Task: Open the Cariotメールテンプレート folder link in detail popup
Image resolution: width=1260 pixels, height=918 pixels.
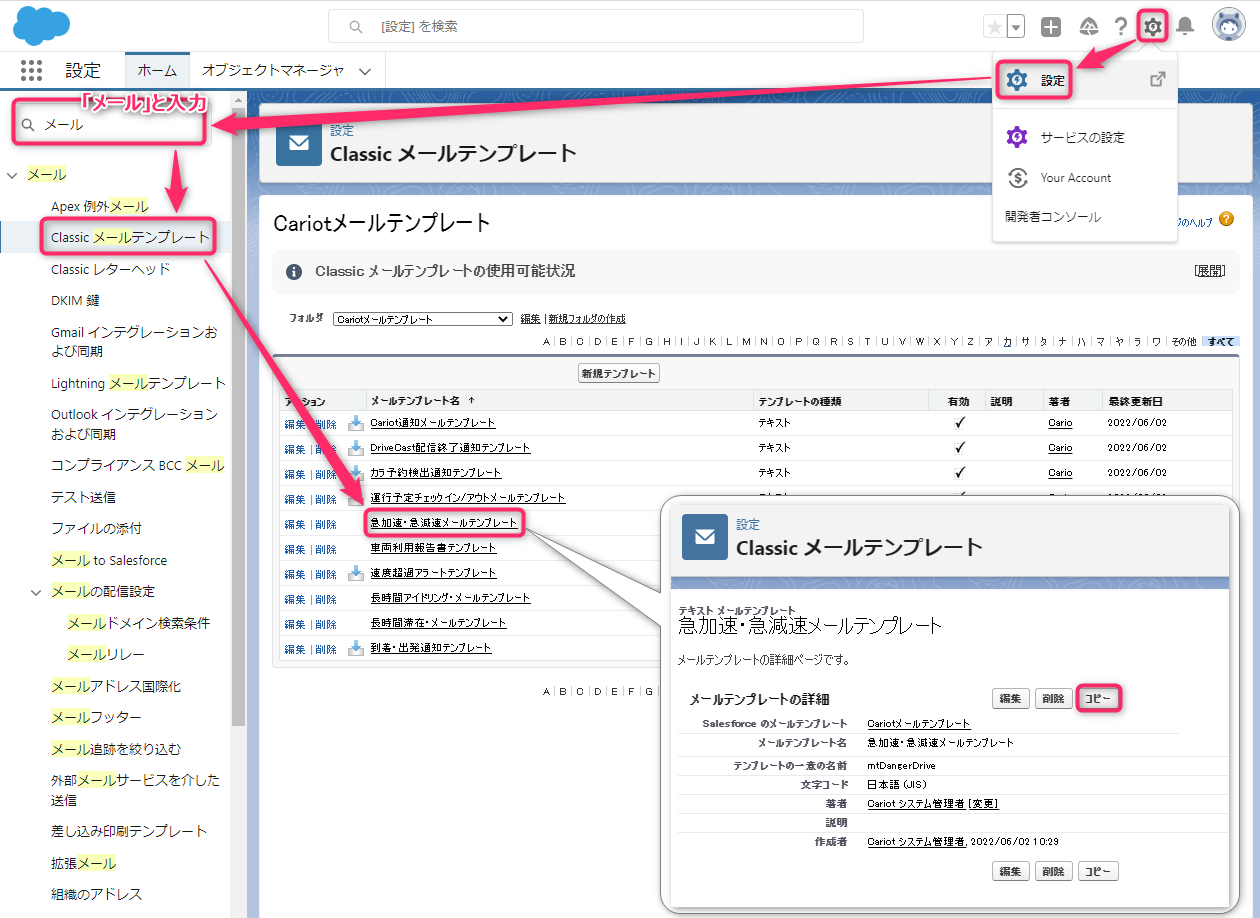Action: (x=918, y=723)
